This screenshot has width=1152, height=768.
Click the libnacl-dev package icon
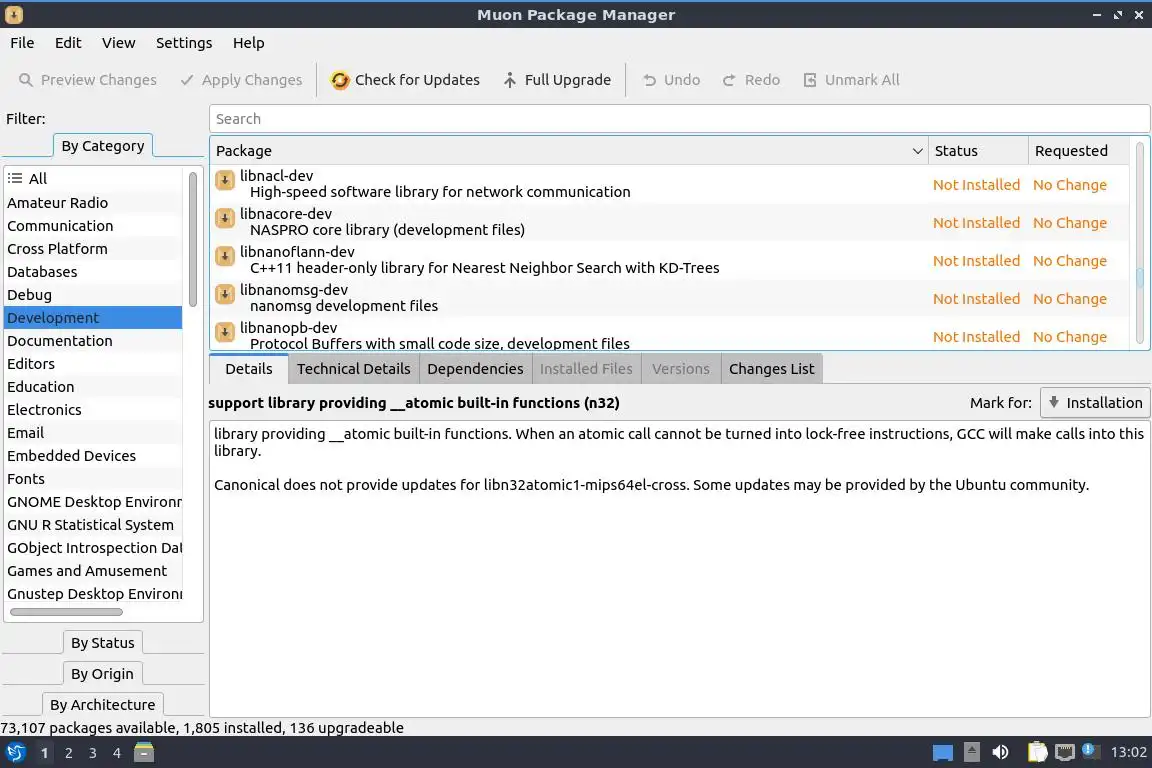point(225,180)
